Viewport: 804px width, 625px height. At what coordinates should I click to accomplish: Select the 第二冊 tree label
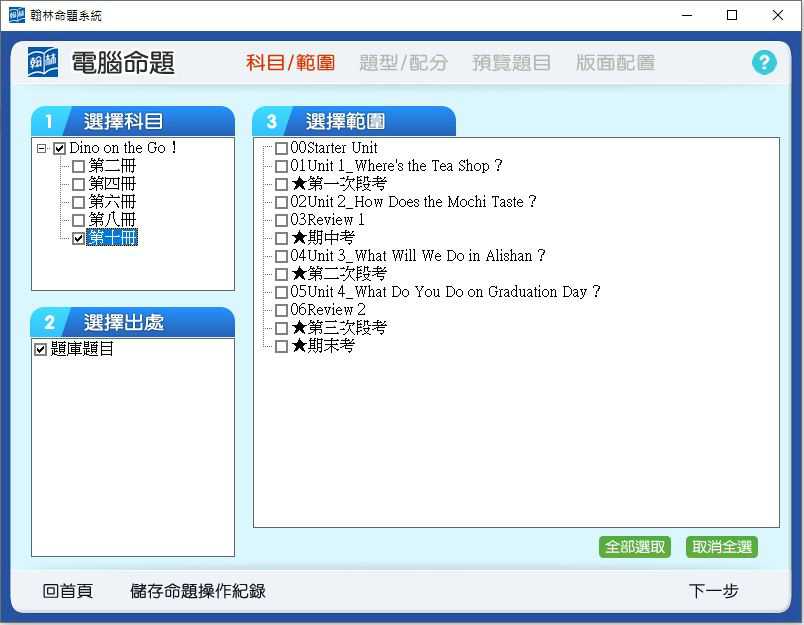coord(112,166)
